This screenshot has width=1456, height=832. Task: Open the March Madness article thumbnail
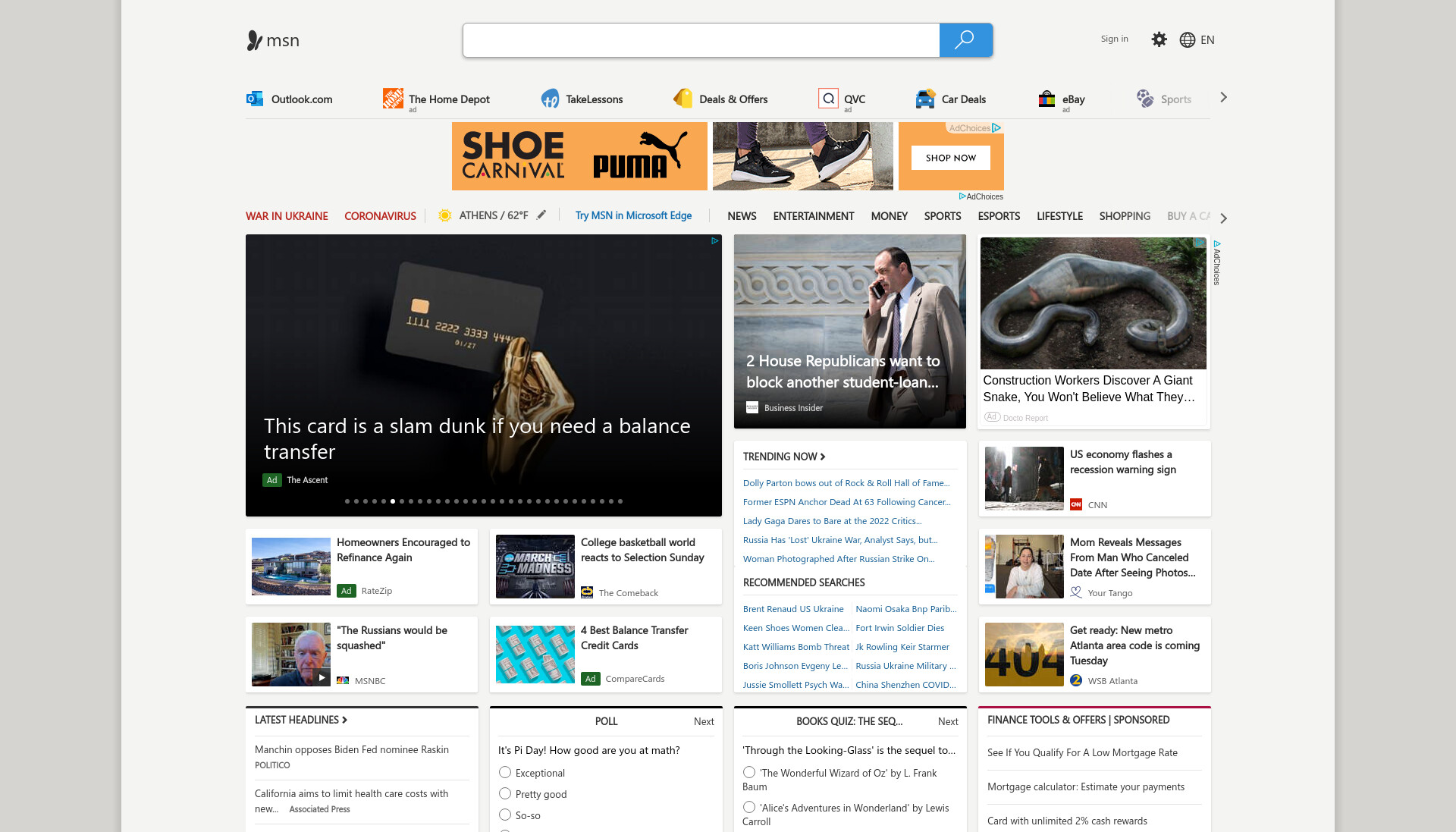pyautogui.click(x=535, y=567)
